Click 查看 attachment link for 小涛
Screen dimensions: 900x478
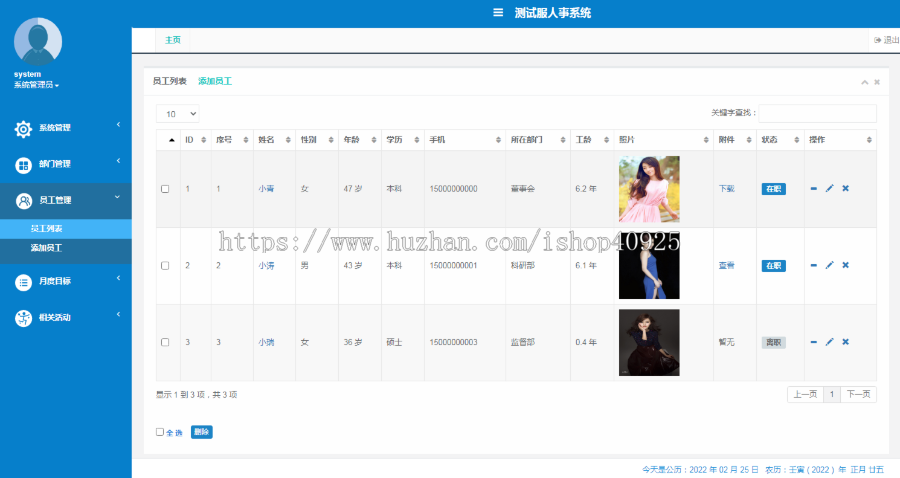point(727,266)
